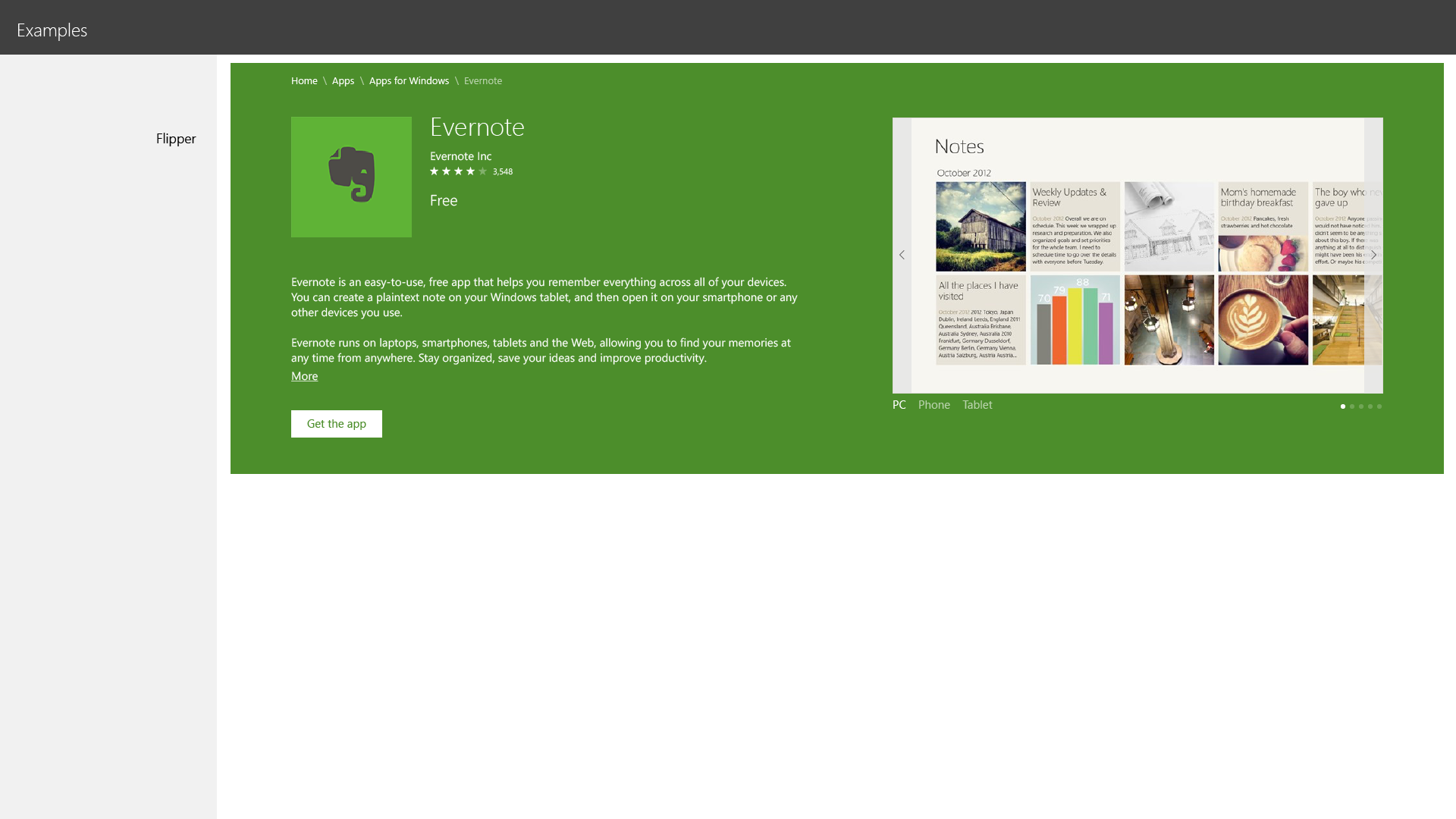Open Mom's homemade birthday breakfast note

[1263, 227]
